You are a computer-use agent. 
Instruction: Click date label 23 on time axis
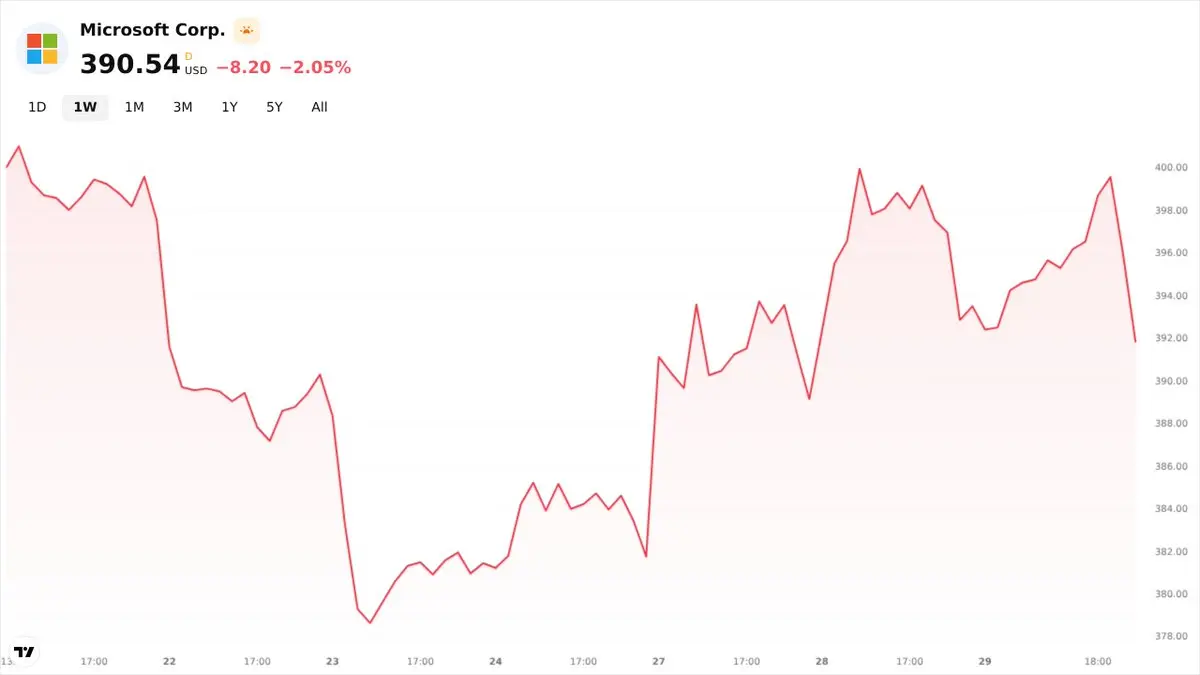click(333, 661)
